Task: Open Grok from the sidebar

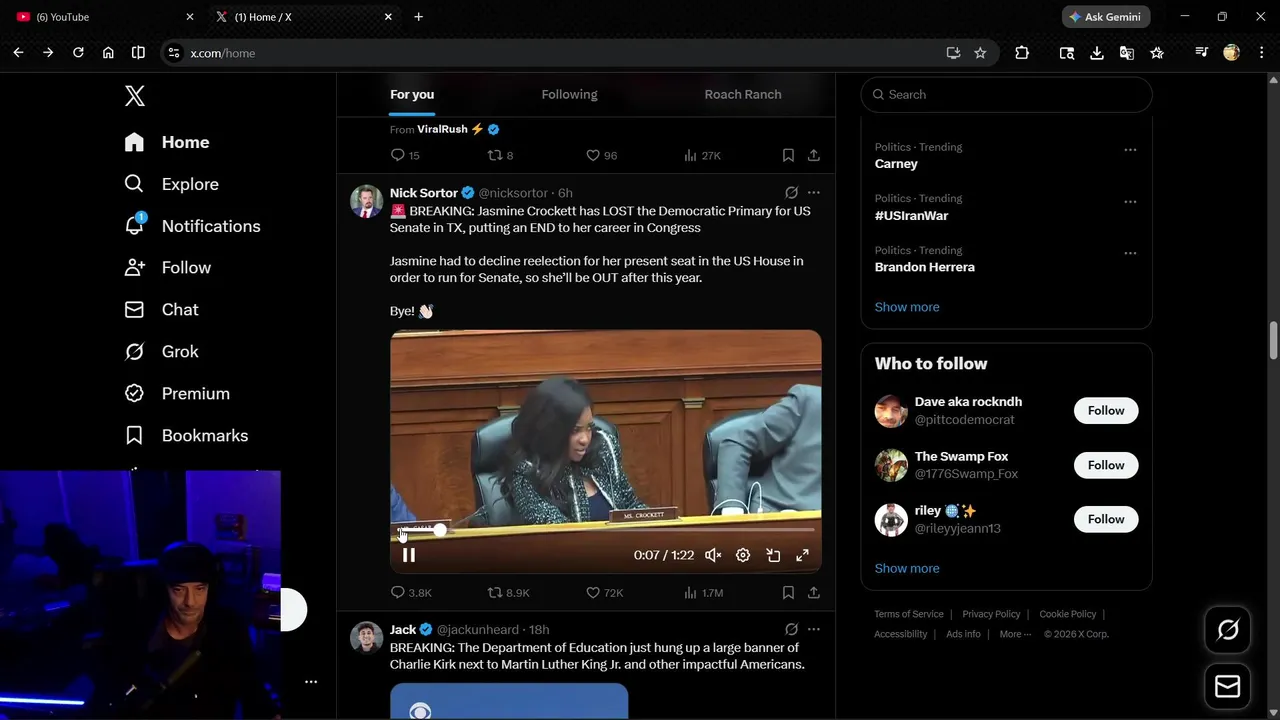Action: [161, 352]
